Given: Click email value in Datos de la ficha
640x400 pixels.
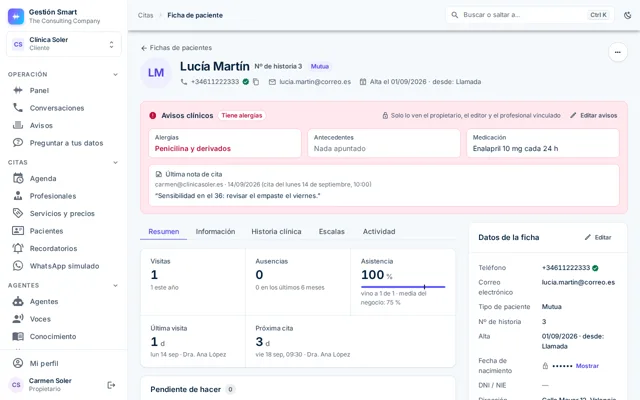Looking at the screenshot, I should click(x=578, y=282).
